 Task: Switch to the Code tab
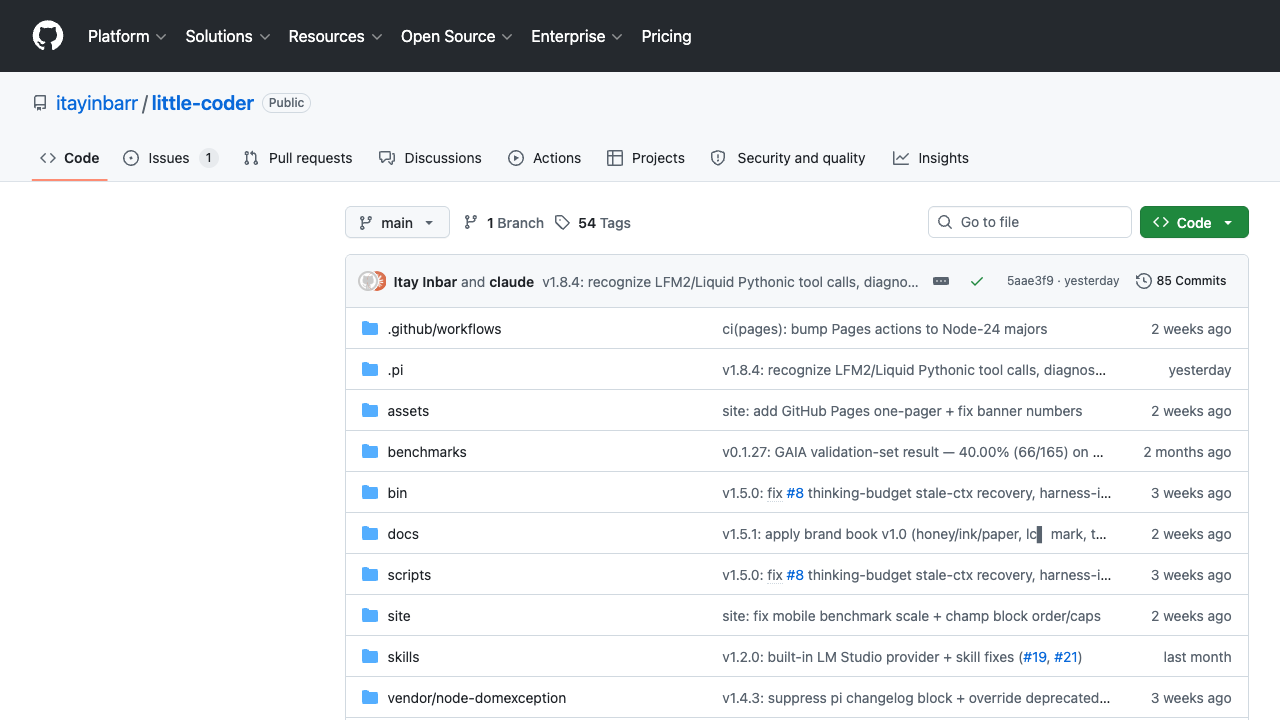tap(70, 158)
